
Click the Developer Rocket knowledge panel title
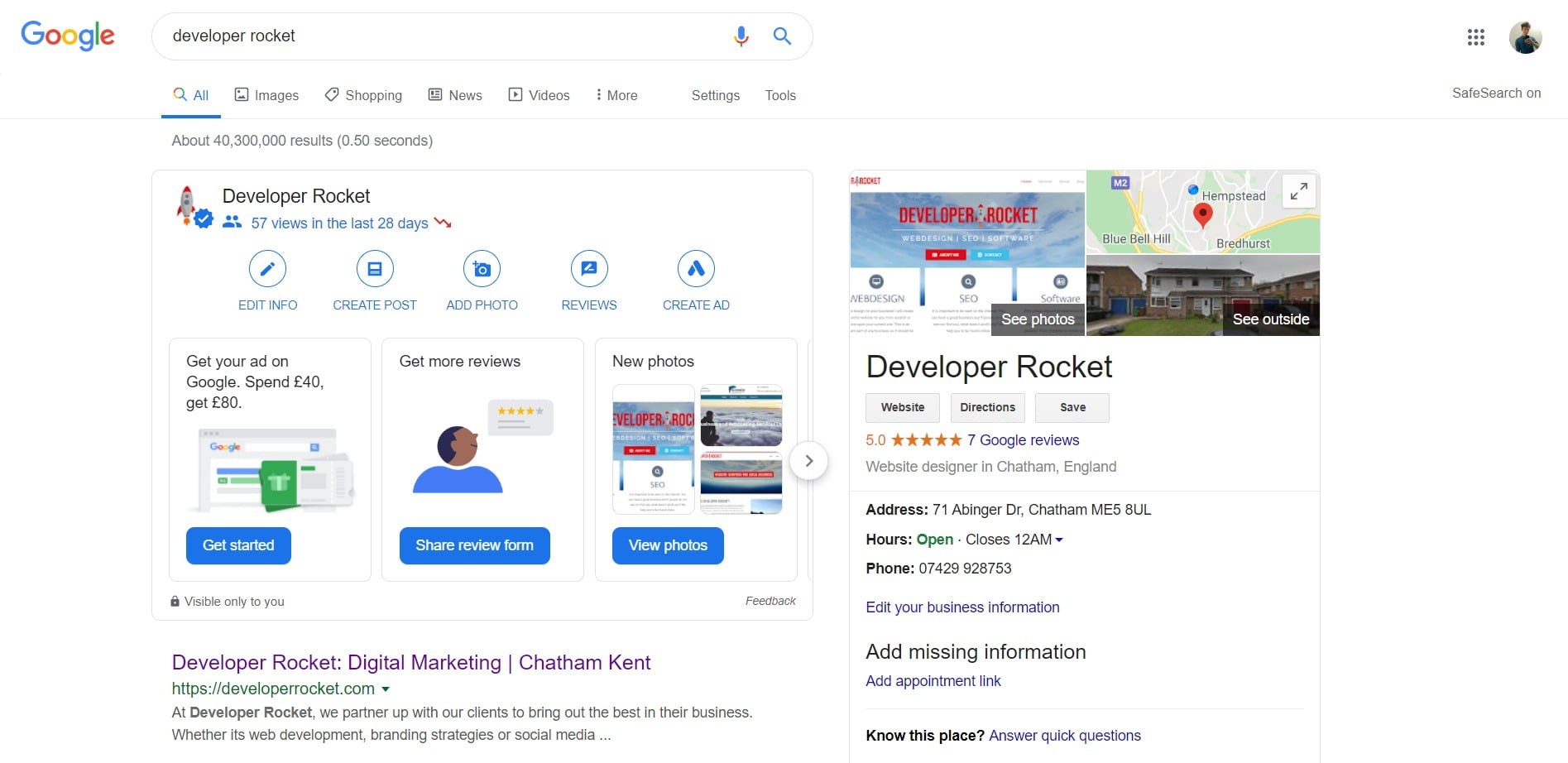pos(989,367)
